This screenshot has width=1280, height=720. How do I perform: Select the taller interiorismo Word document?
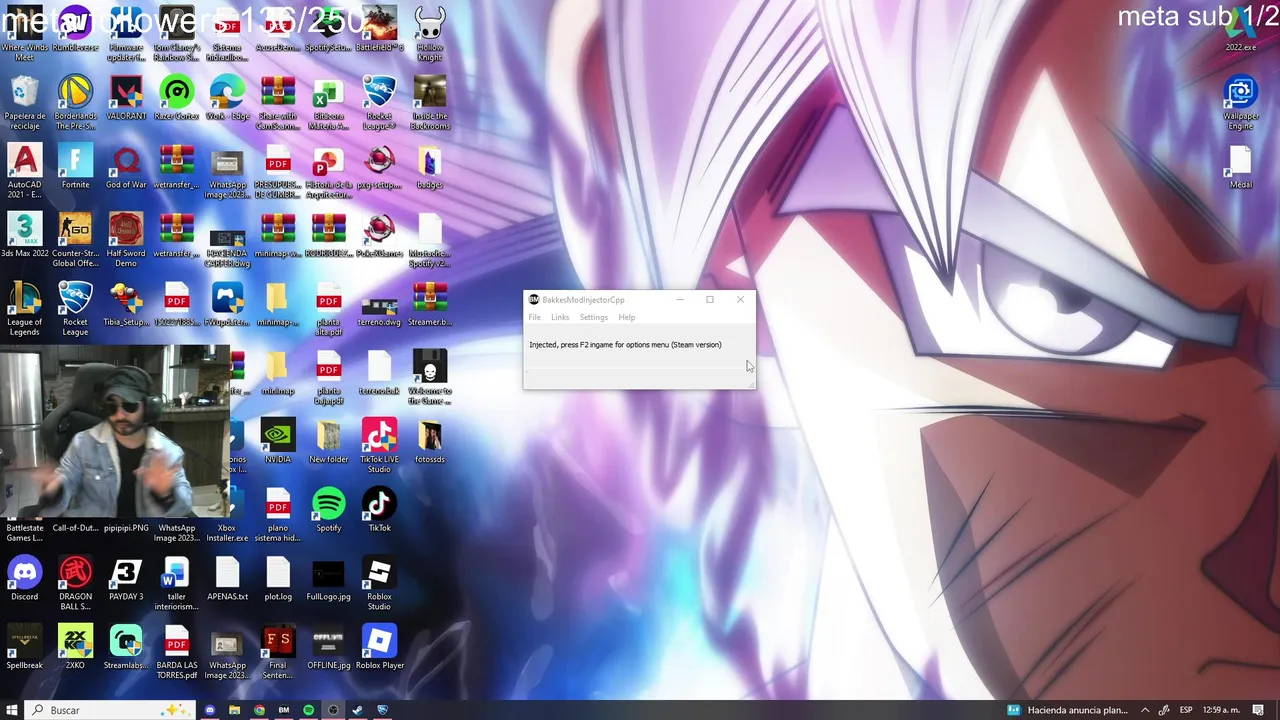click(x=177, y=583)
